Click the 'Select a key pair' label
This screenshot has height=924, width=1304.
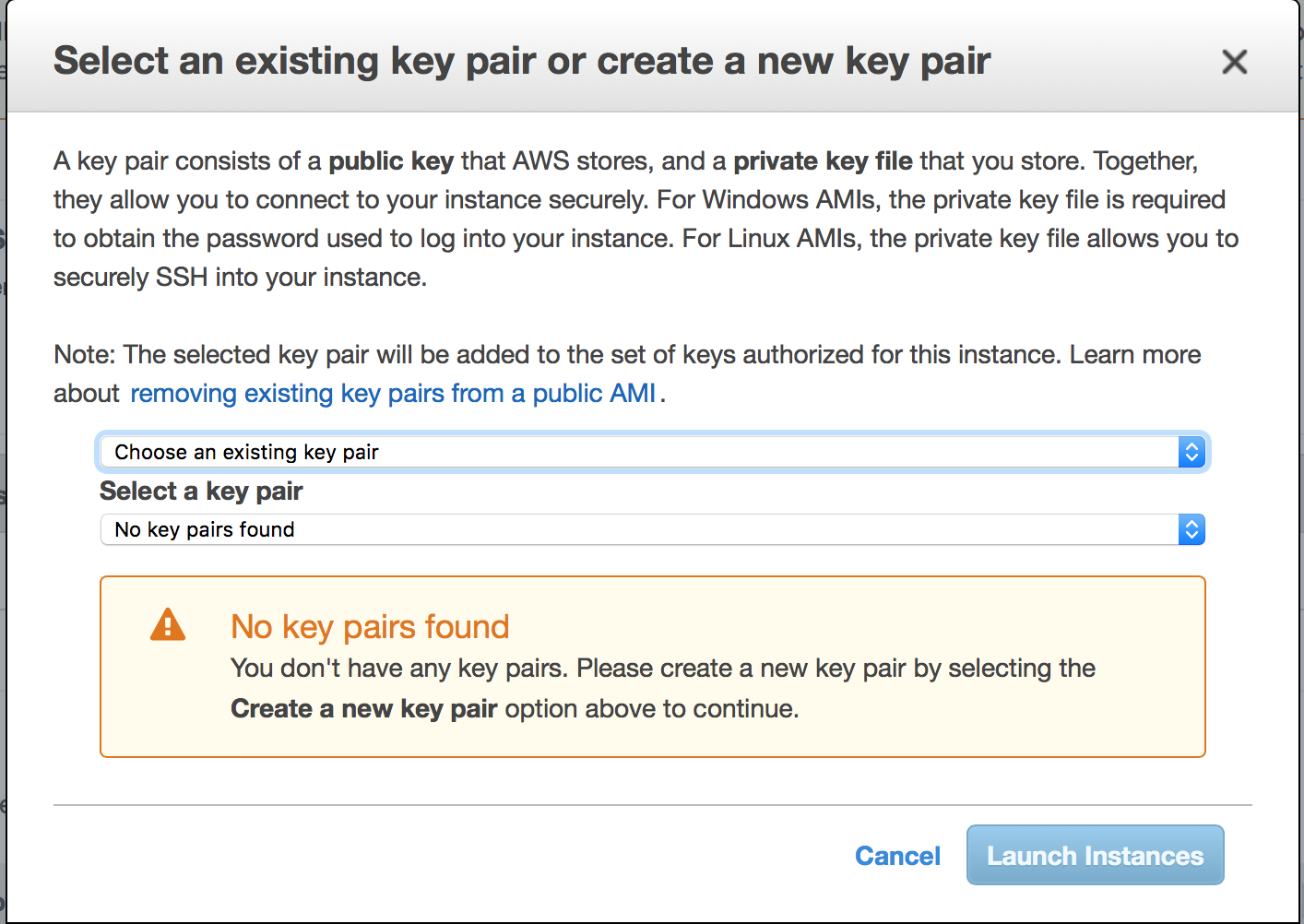click(201, 491)
